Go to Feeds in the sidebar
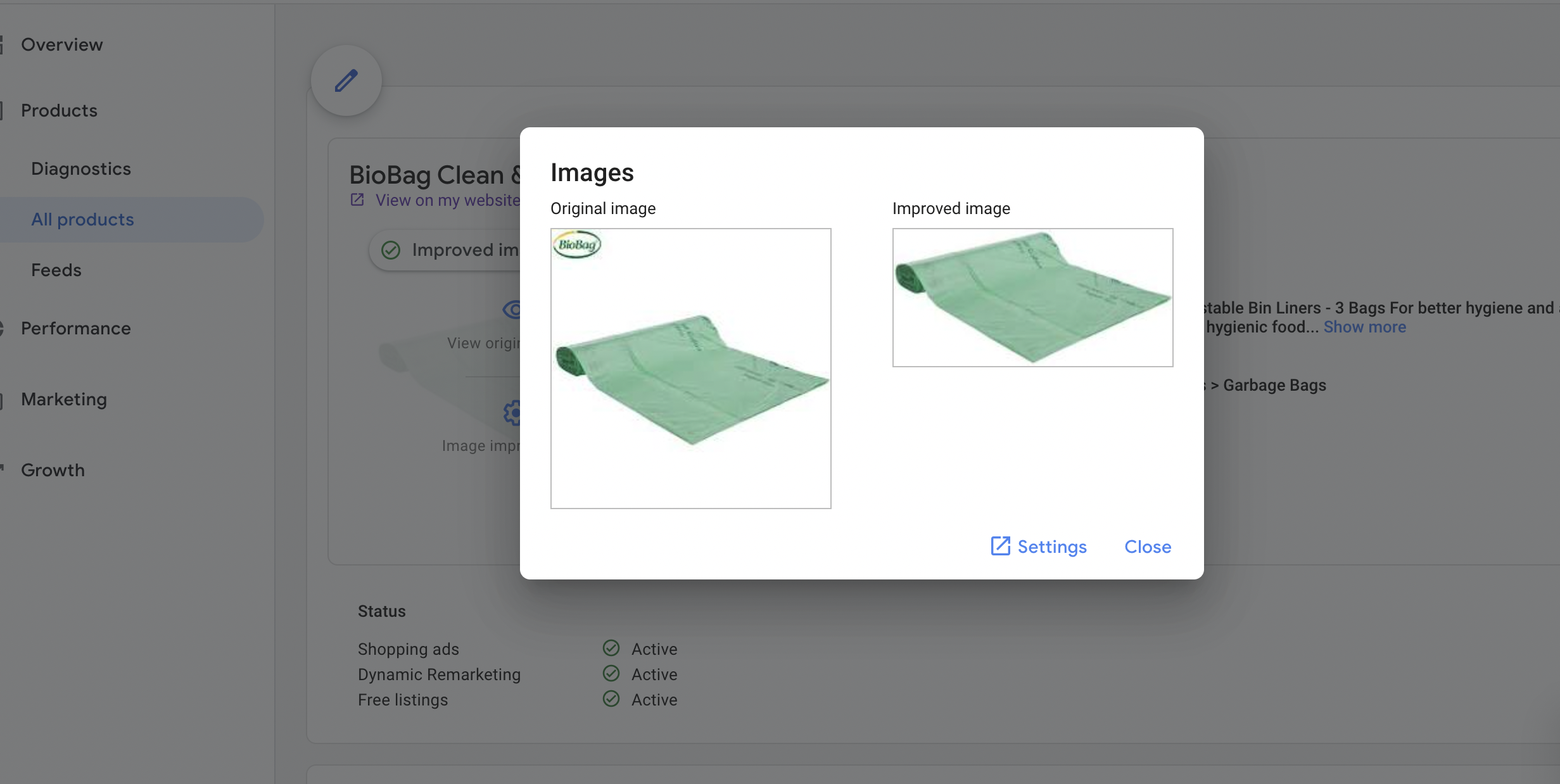Image resolution: width=1560 pixels, height=784 pixels. click(56, 270)
